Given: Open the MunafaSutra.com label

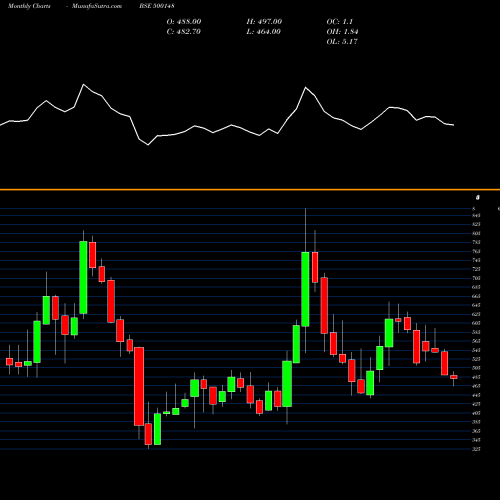Looking at the screenshot, I should pos(97,6).
